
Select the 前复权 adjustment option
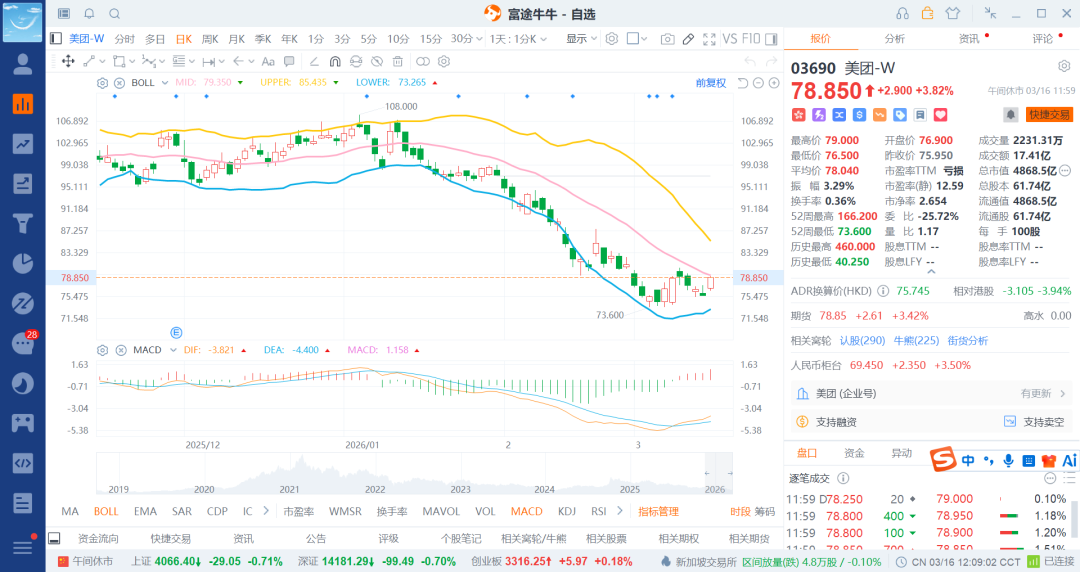pos(711,83)
